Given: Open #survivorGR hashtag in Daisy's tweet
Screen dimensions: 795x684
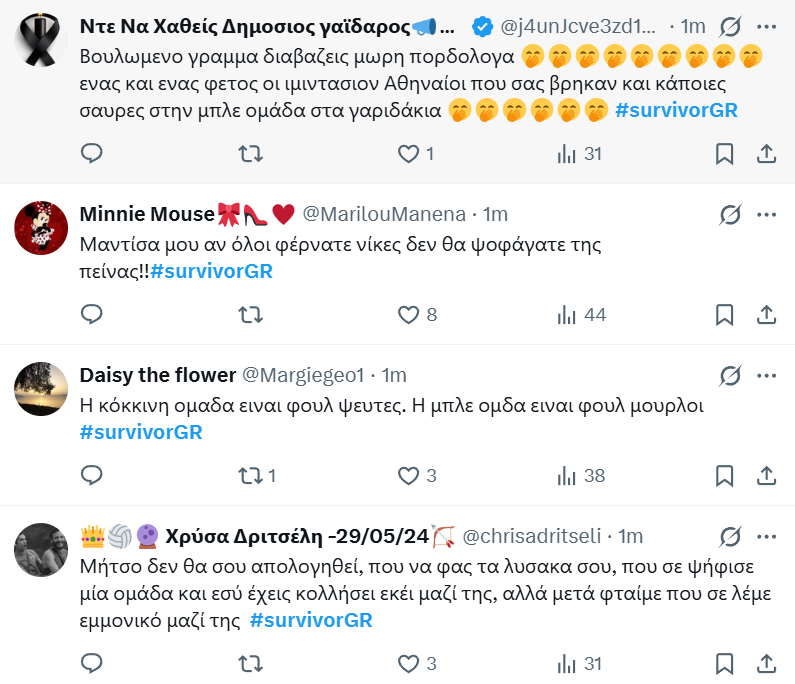Looking at the screenshot, I should coord(141,431).
